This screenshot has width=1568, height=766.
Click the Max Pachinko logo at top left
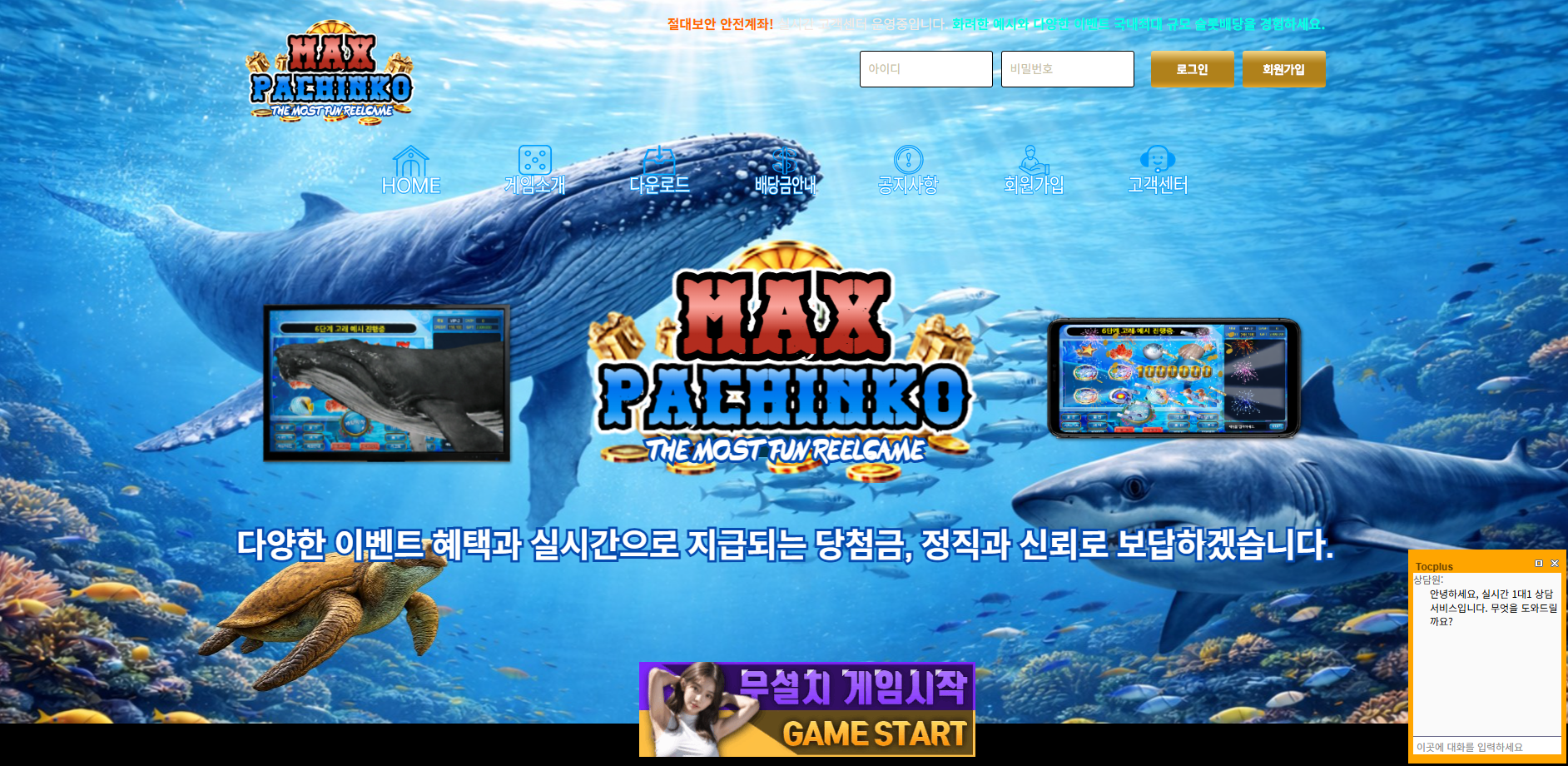330,75
